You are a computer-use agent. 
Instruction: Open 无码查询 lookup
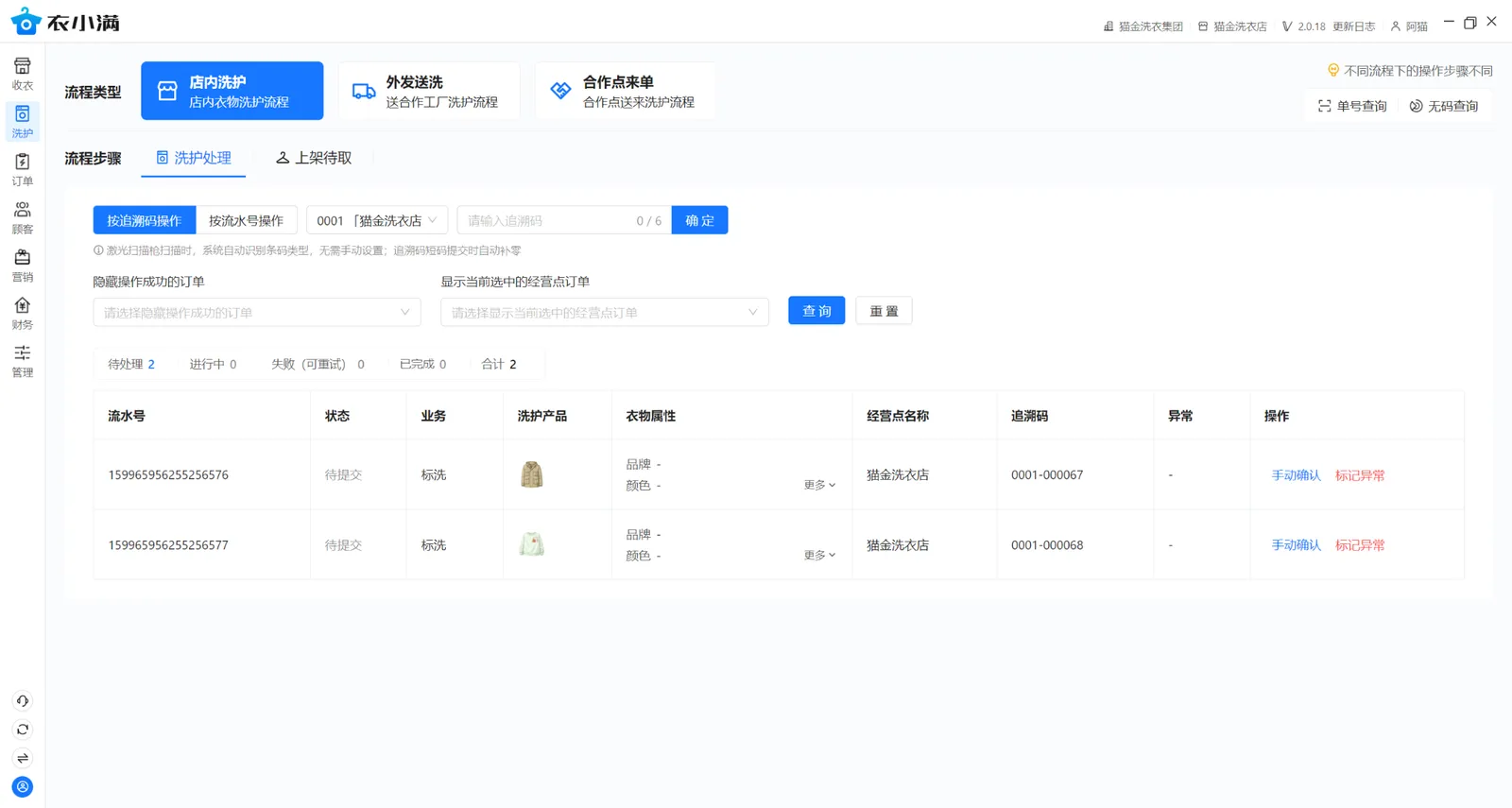[x=1444, y=106]
